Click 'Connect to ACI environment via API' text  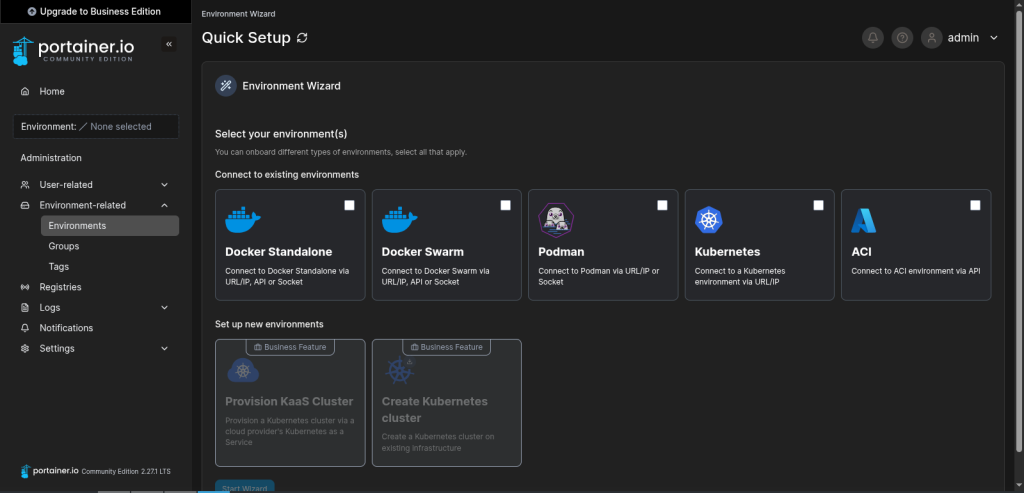pos(916,271)
